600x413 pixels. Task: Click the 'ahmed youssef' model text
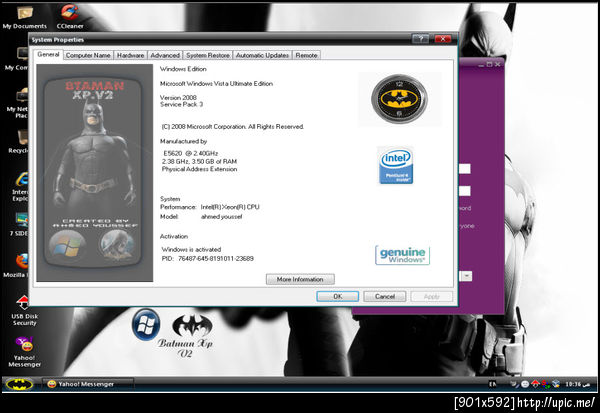(x=222, y=217)
